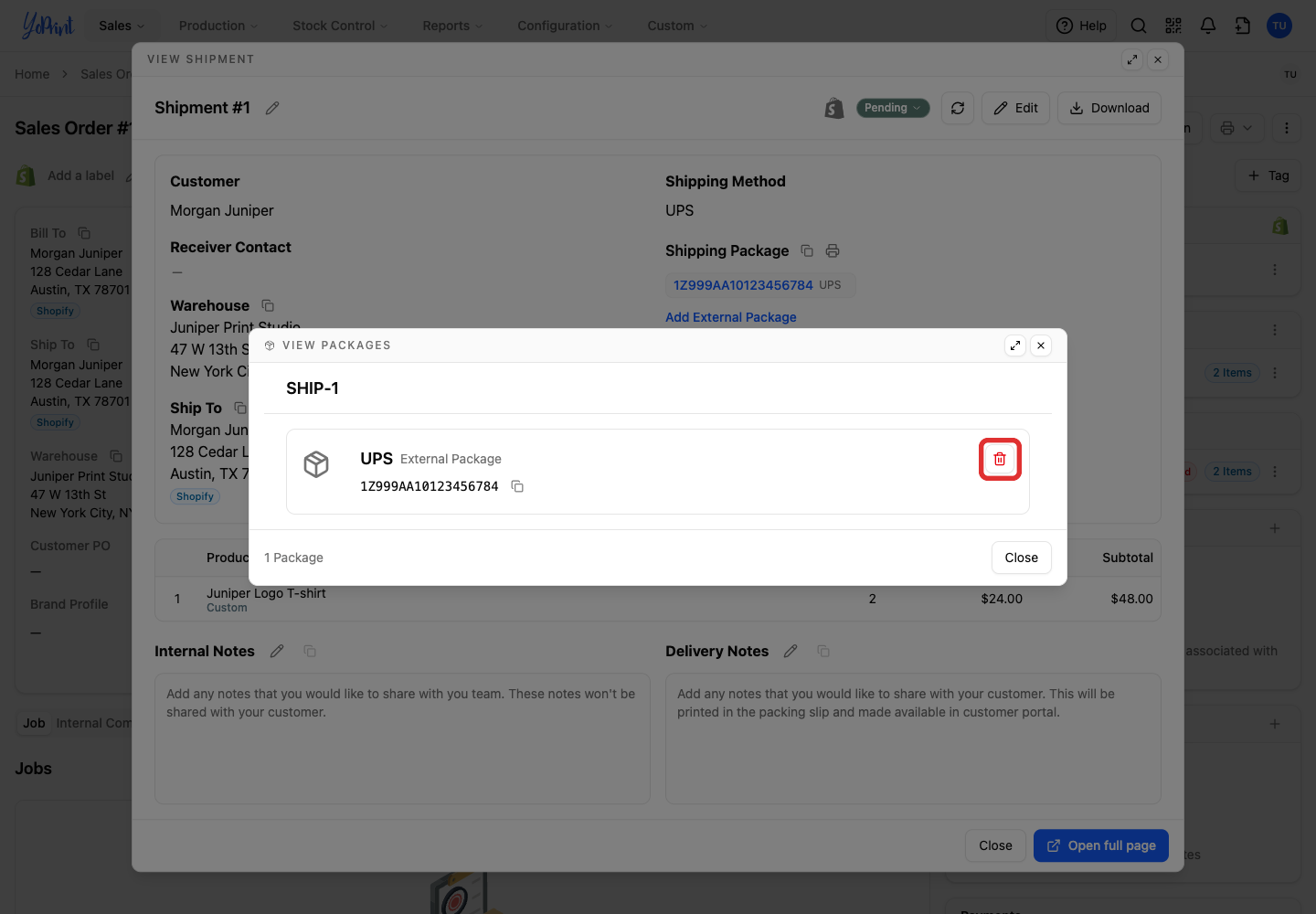The width and height of the screenshot is (1316, 914).
Task: Edit the Internal Notes
Action: pos(277,651)
